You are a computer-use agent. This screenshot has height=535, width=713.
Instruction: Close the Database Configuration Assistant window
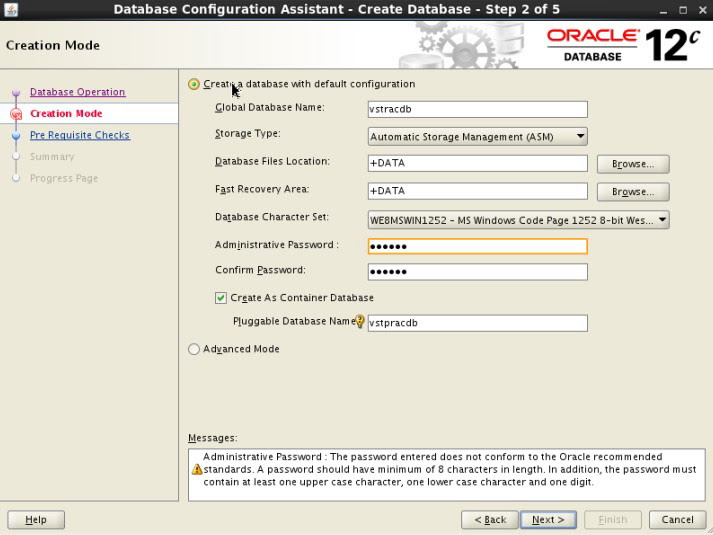click(703, 10)
